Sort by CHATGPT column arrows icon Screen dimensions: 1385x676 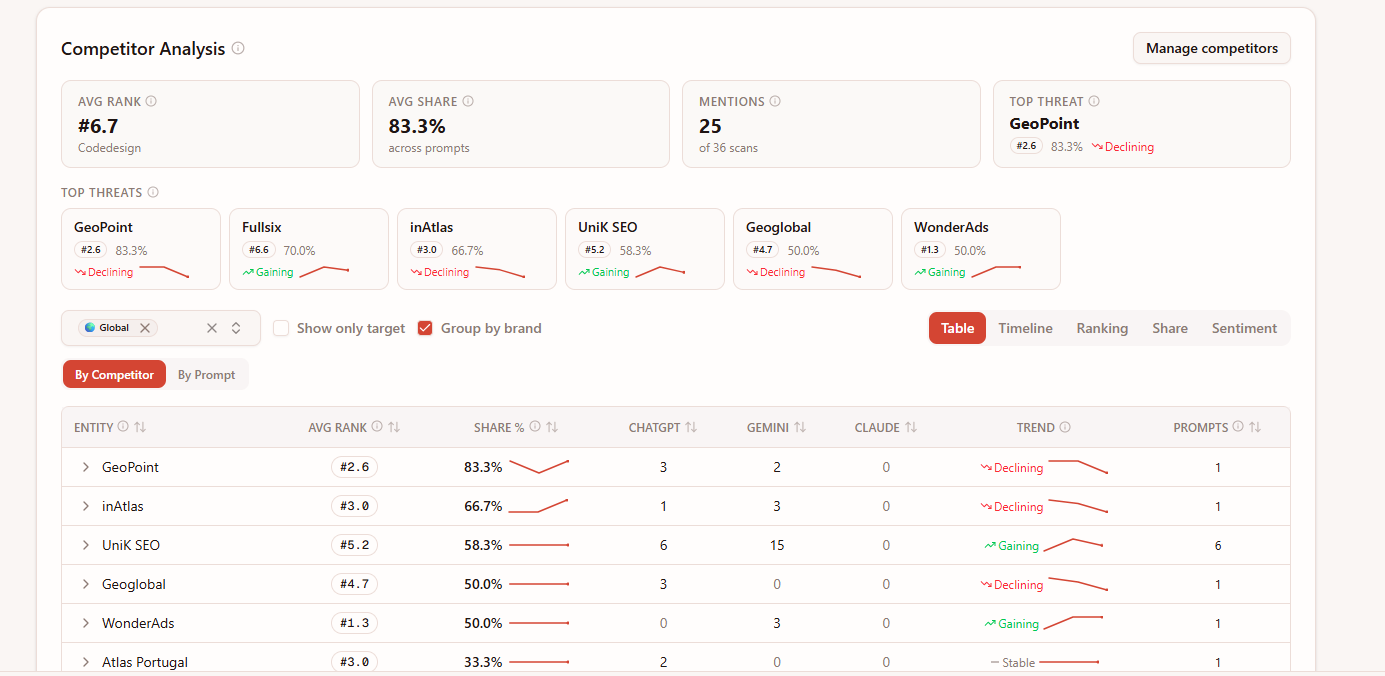coord(691,427)
